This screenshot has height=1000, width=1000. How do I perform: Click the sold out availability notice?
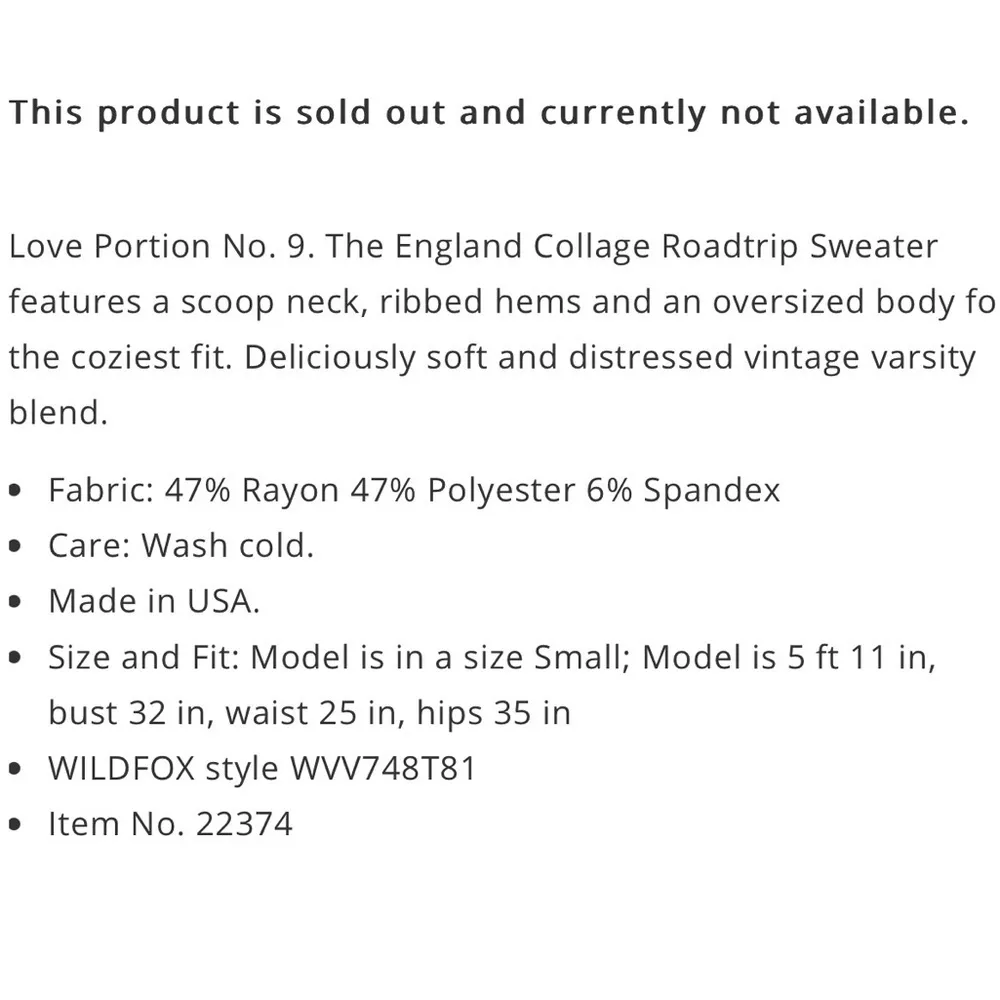(x=488, y=113)
